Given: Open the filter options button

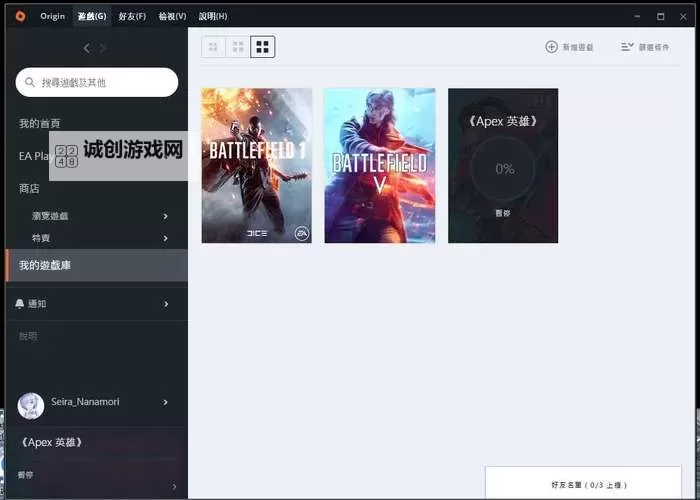Looking at the screenshot, I should 645,47.
